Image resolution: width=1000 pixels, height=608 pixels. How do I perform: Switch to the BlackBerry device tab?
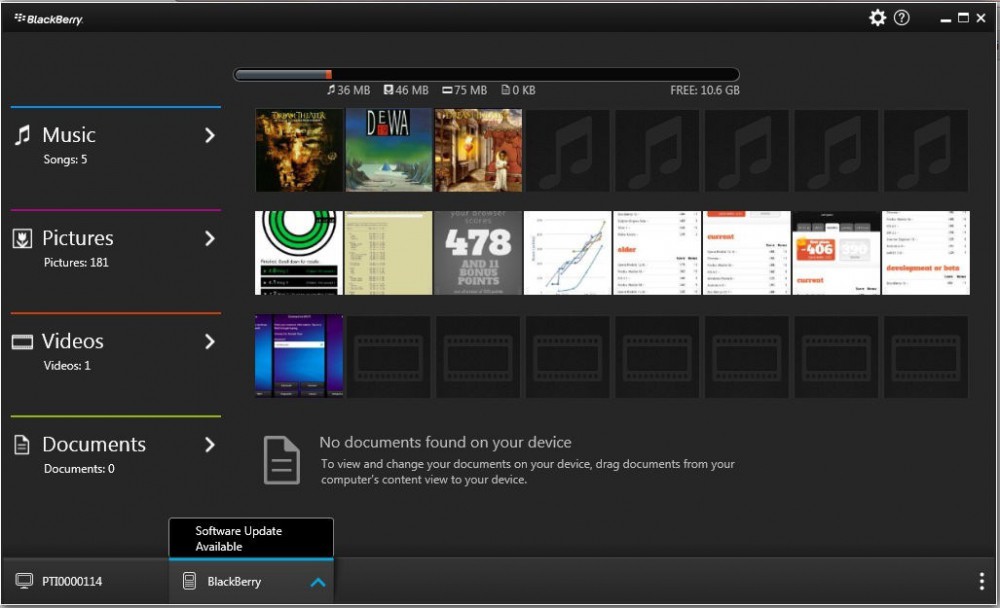[234, 581]
